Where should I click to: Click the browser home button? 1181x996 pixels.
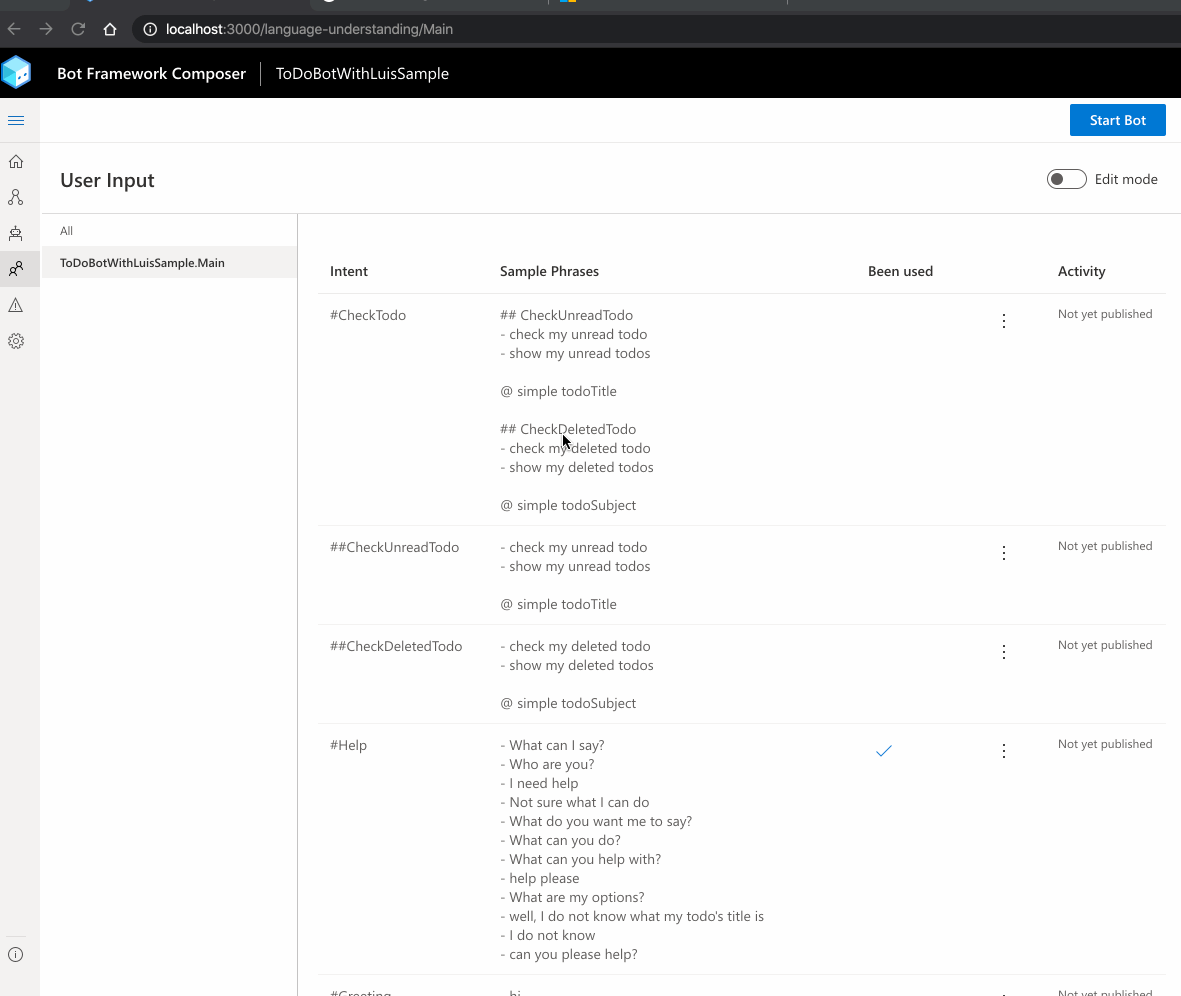coord(110,29)
